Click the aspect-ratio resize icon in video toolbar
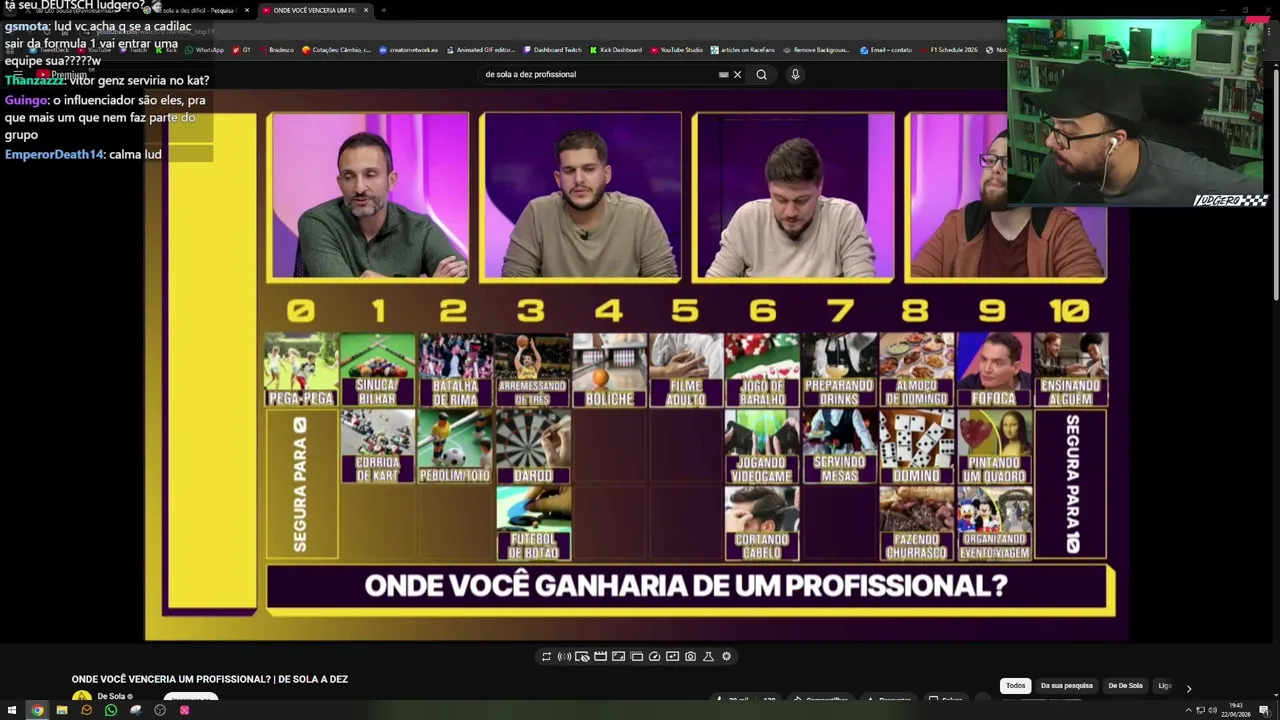The width and height of the screenshot is (1280, 720). pos(618,656)
